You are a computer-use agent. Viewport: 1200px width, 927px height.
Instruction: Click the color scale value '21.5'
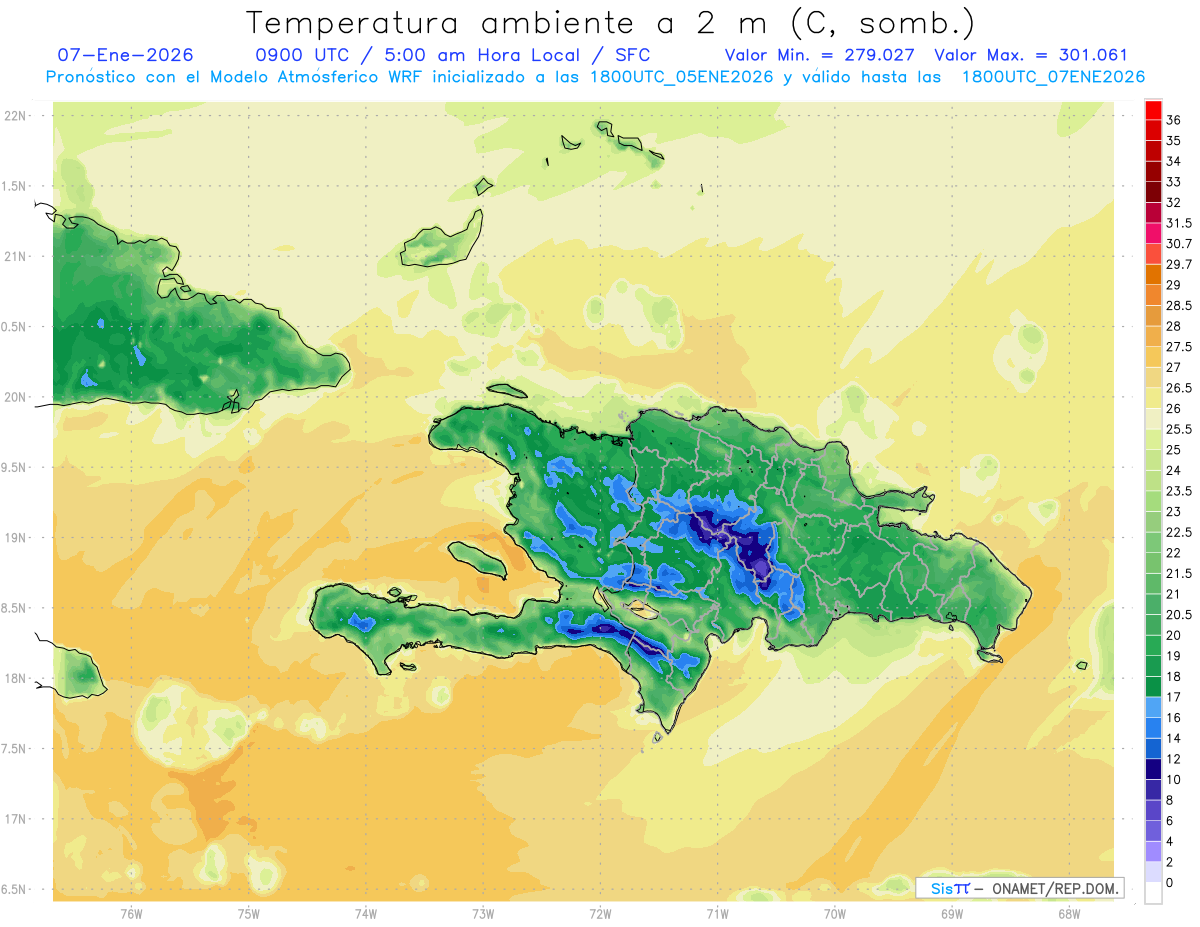pyautogui.click(x=1179, y=574)
